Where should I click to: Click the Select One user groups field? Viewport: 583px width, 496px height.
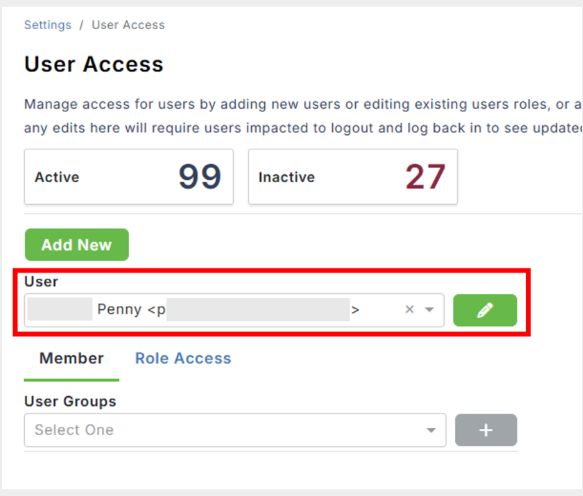pos(235,430)
